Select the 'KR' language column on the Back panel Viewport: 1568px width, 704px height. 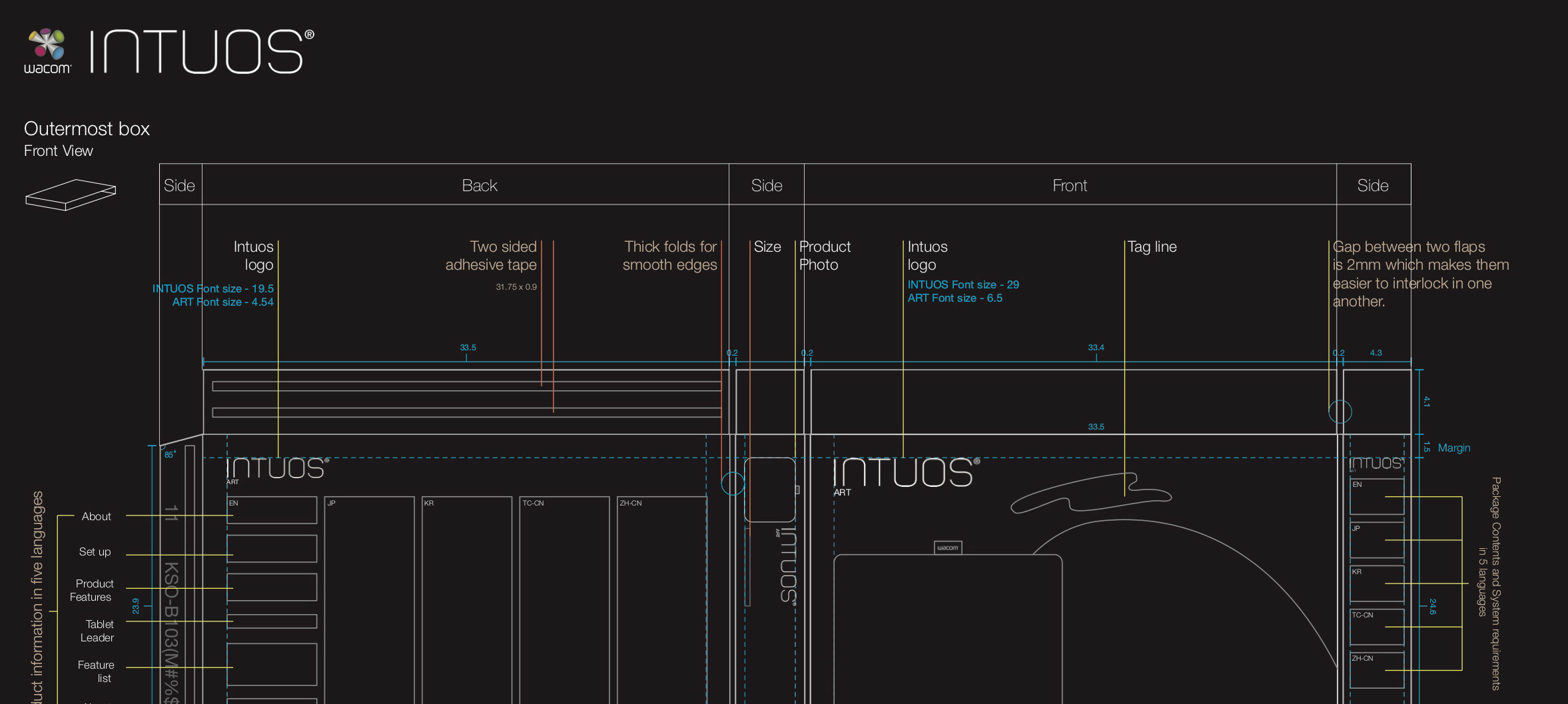pos(467,600)
